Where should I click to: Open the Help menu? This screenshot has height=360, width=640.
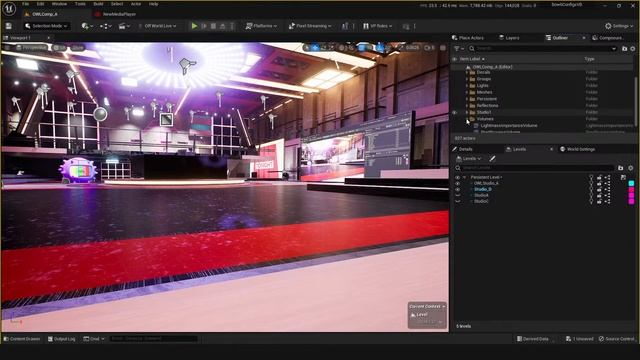coord(153,4)
